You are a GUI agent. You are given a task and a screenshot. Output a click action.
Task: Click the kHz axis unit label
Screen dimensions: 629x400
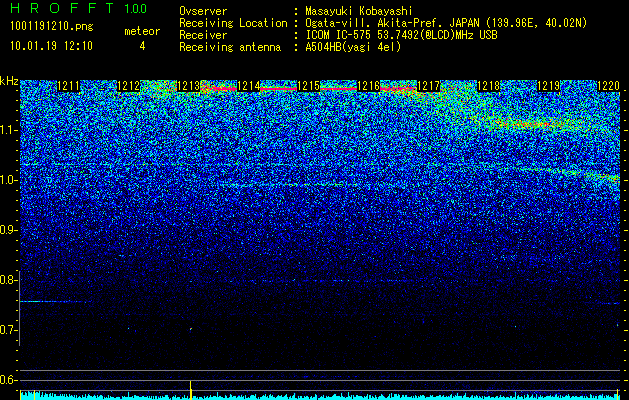[9, 81]
